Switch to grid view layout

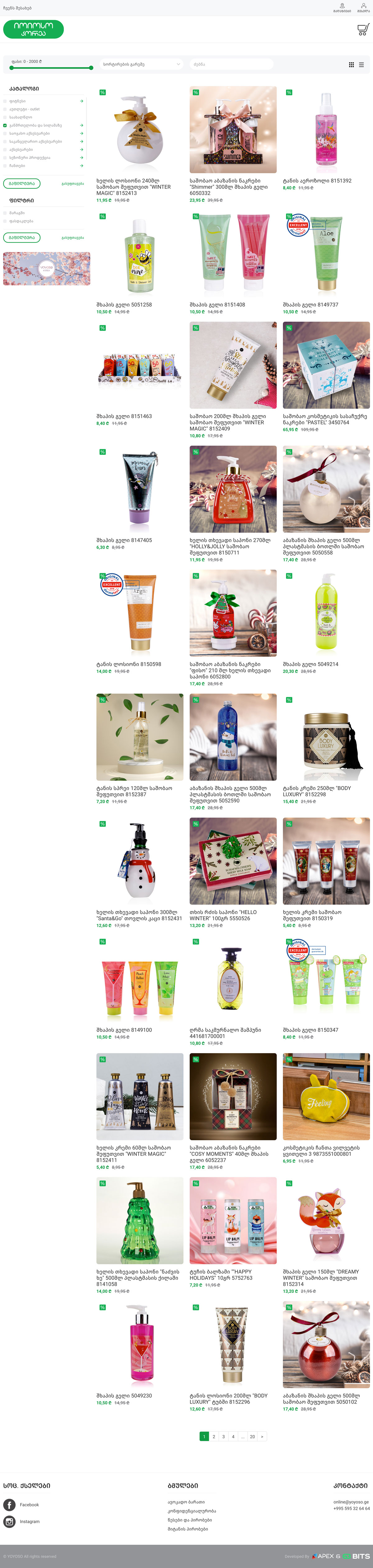351,65
